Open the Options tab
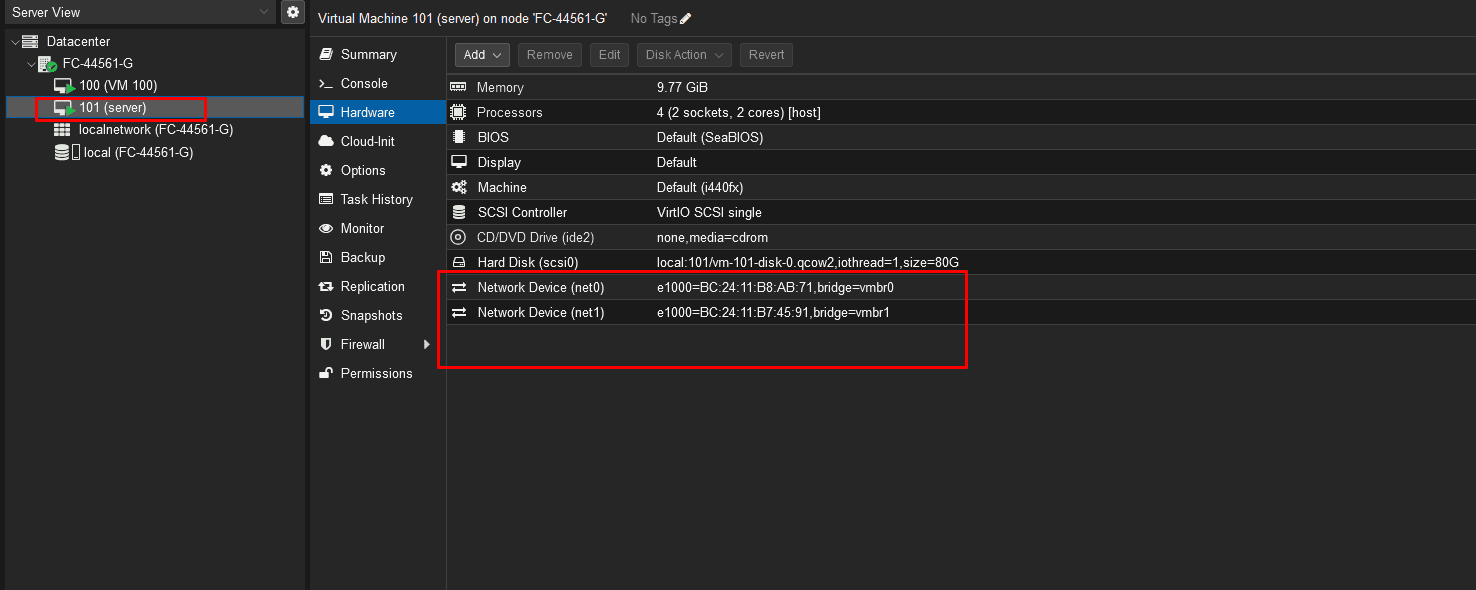Viewport: 1476px width, 590px height. click(377, 171)
